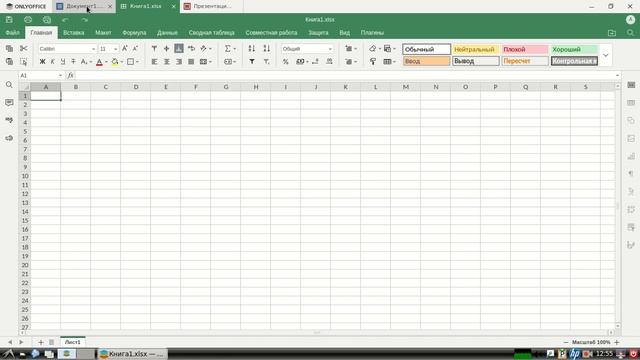
Task: Toggle align left
Action: point(154,62)
